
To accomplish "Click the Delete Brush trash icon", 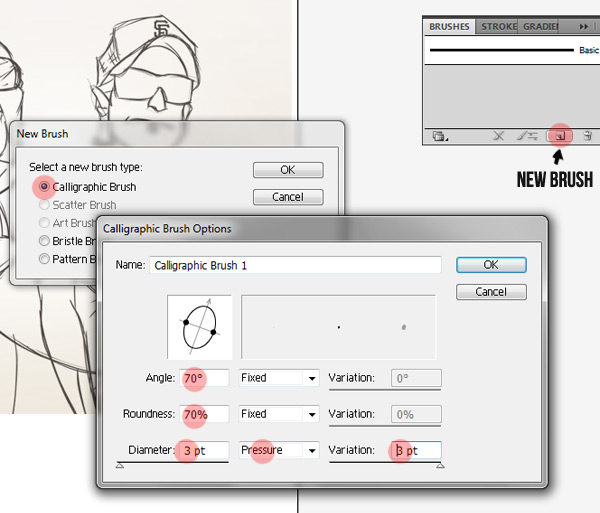I will coord(588,135).
